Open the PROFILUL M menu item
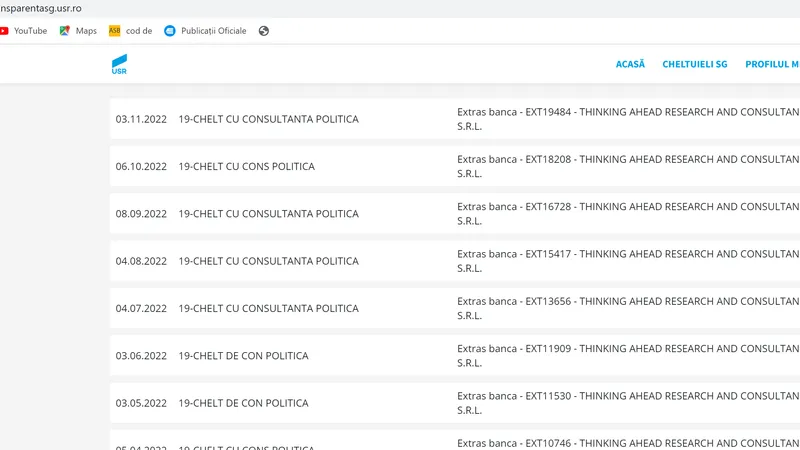The height and width of the screenshot is (450, 800). pyautogui.click(x=772, y=64)
